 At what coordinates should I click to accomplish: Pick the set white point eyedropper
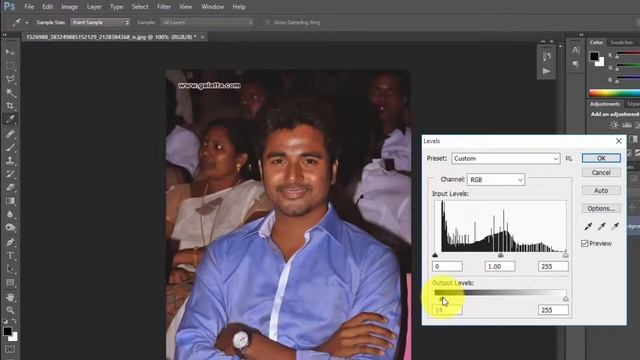(x=615, y=226)
